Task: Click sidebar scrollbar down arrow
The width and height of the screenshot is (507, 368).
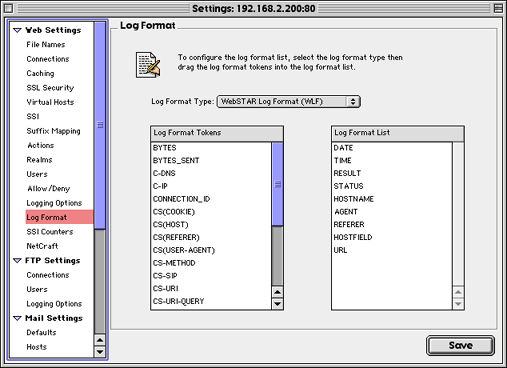Action: pyautogui.click(x=100, y=352)
